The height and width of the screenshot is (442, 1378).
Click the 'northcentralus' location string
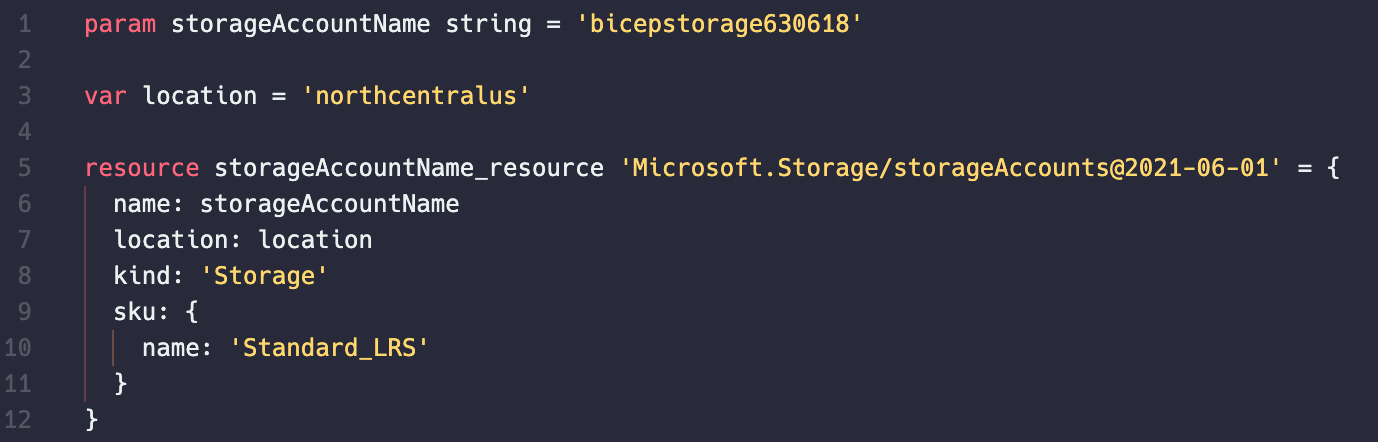point(416,96)
